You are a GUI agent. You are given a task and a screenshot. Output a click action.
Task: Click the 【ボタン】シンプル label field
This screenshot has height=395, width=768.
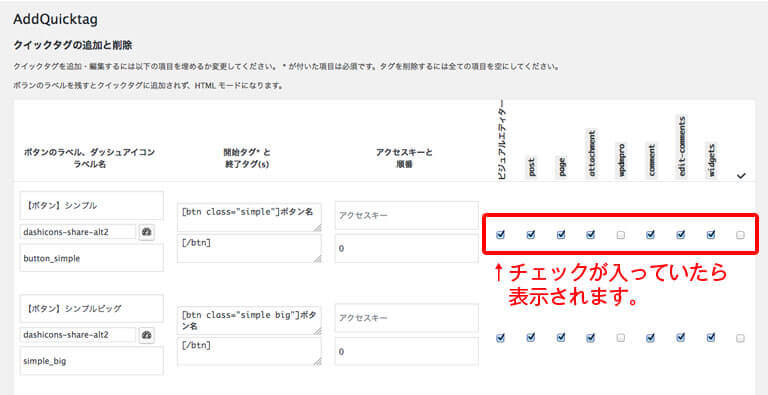point(92,206)
